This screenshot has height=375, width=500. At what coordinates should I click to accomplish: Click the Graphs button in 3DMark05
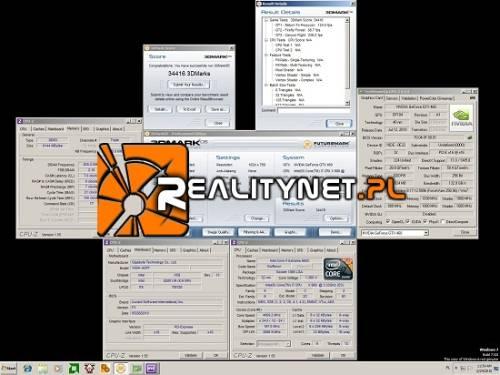[x=290, y=232]
